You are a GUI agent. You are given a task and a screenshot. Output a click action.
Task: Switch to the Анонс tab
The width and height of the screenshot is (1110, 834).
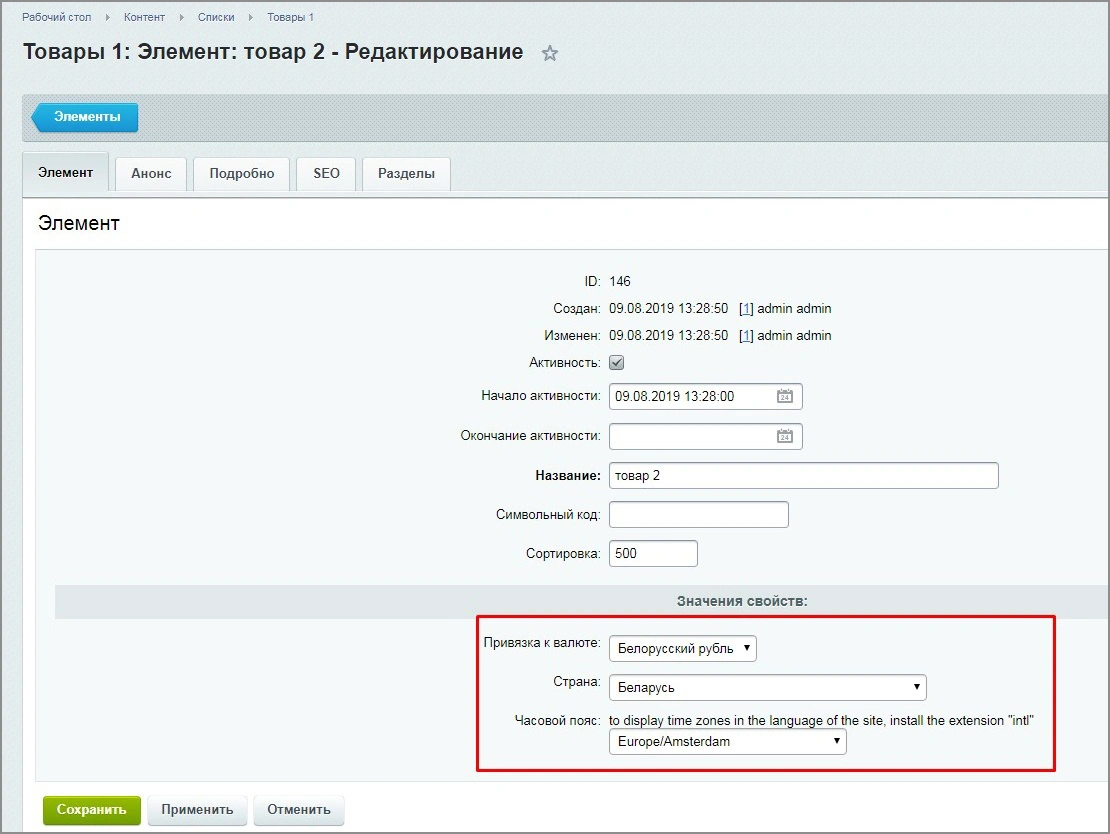tap(151, 173)
